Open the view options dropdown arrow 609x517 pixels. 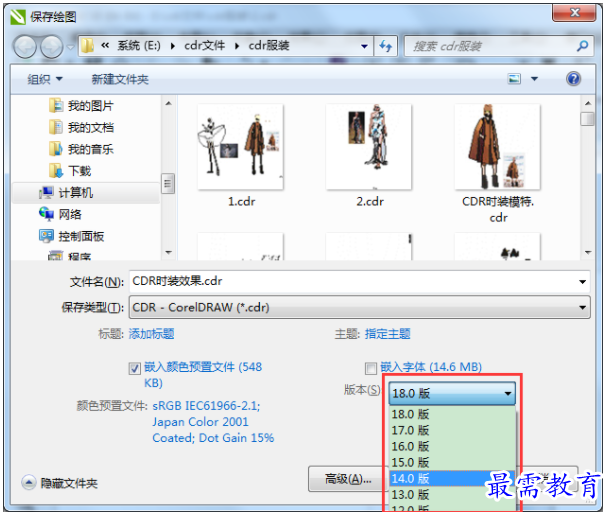(x=534, y=79)
